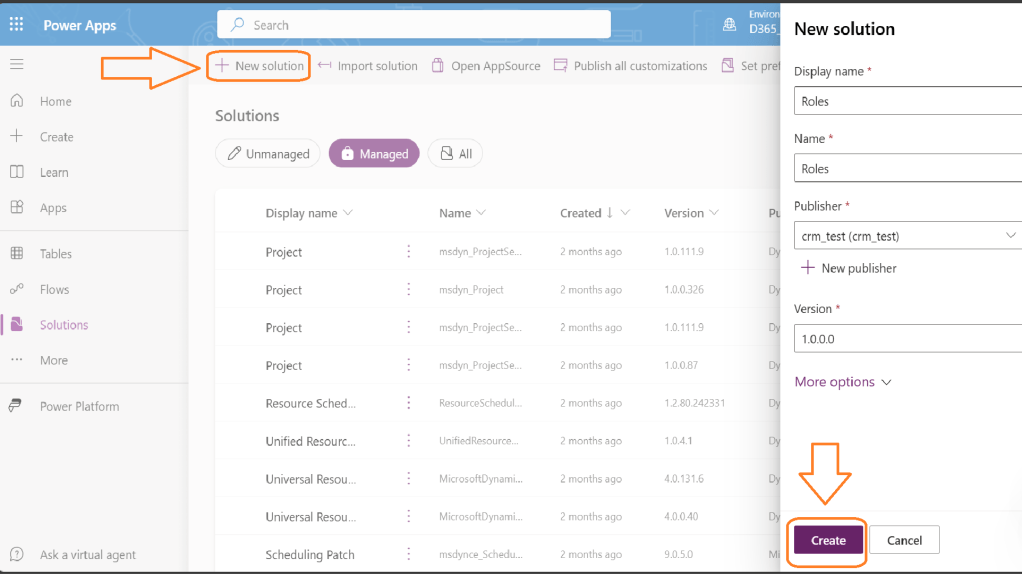This screenshot has height=575, width=1022.
Task: Open options for Universal Resou... 4.0.131.6 row
Action: coord(409,479)
